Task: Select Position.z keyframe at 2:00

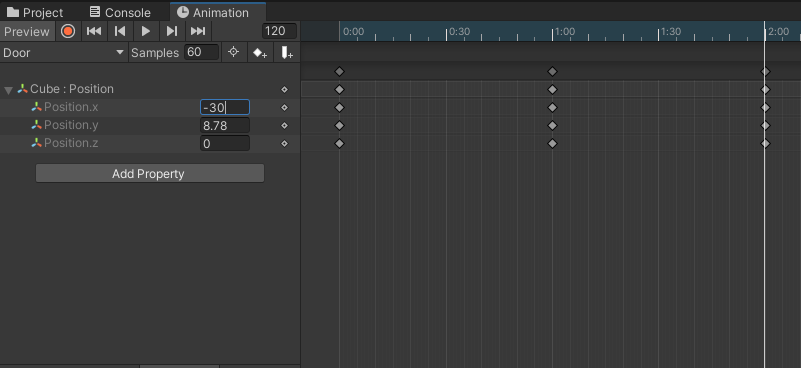Action: [765, 144]
